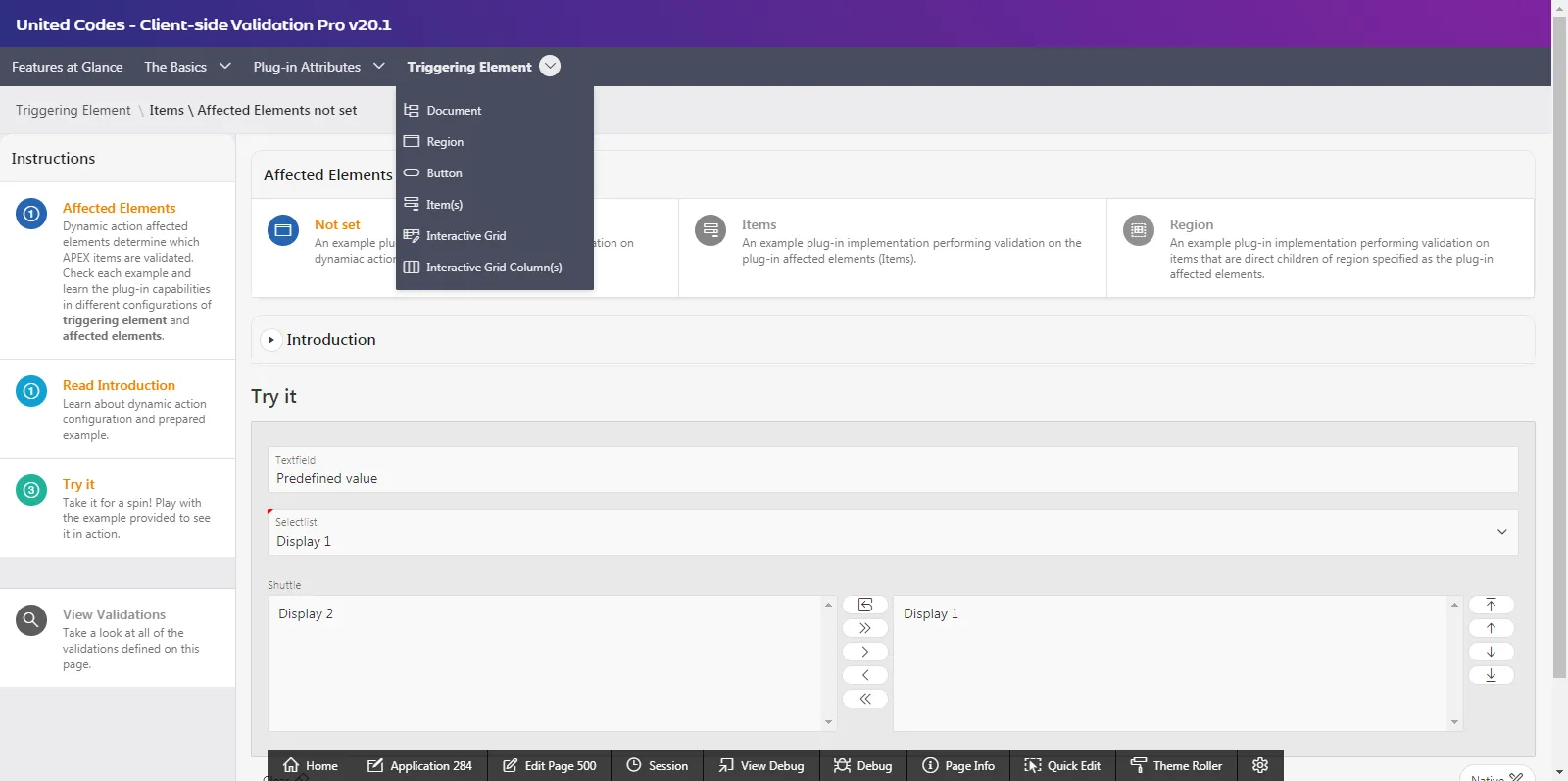Choose Document in Triggering Element menu
The height and width of the screenshot is (781, 1568).
[454, 111]
